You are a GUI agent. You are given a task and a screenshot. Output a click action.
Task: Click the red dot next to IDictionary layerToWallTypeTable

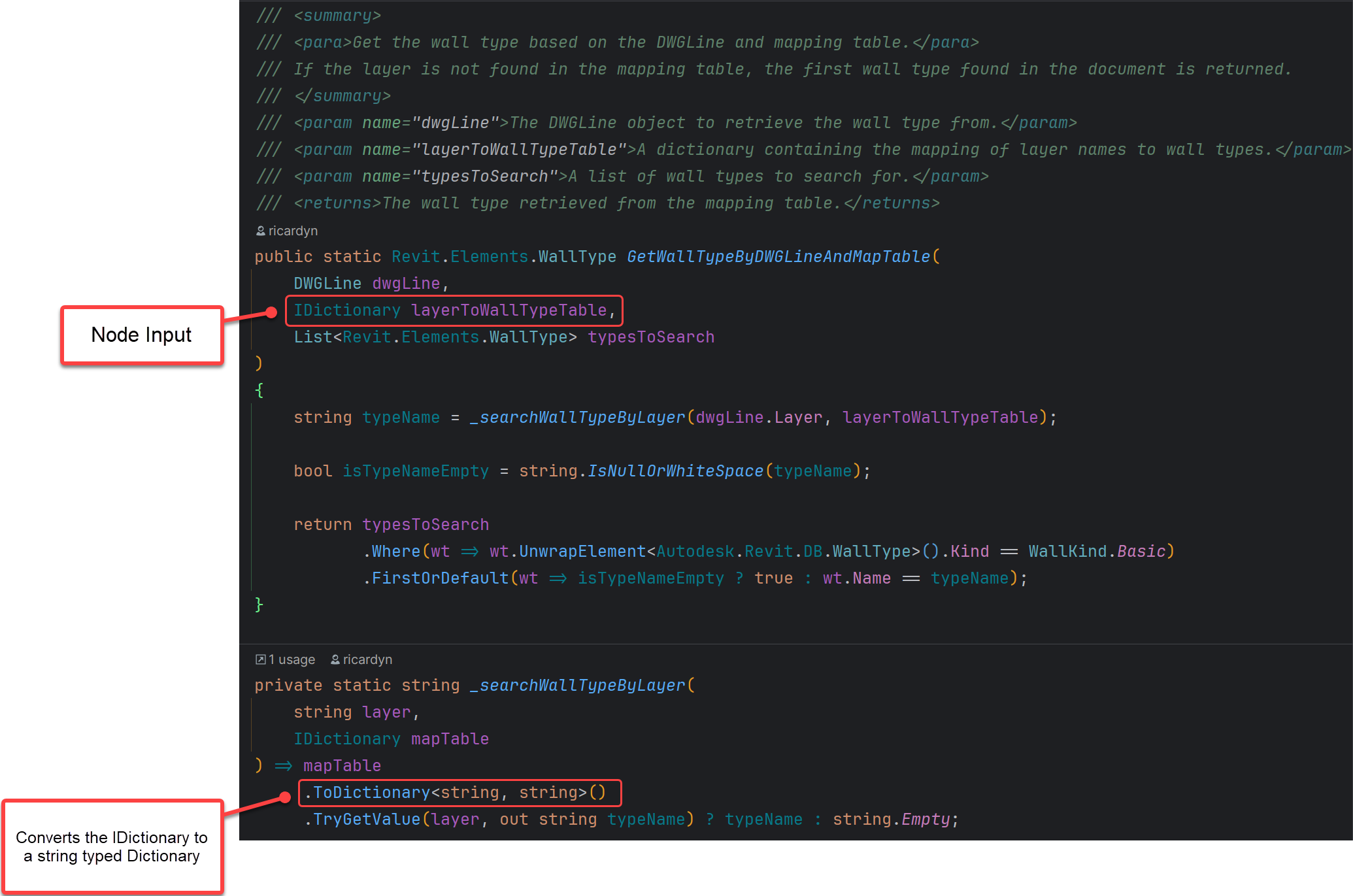(271, 313)
